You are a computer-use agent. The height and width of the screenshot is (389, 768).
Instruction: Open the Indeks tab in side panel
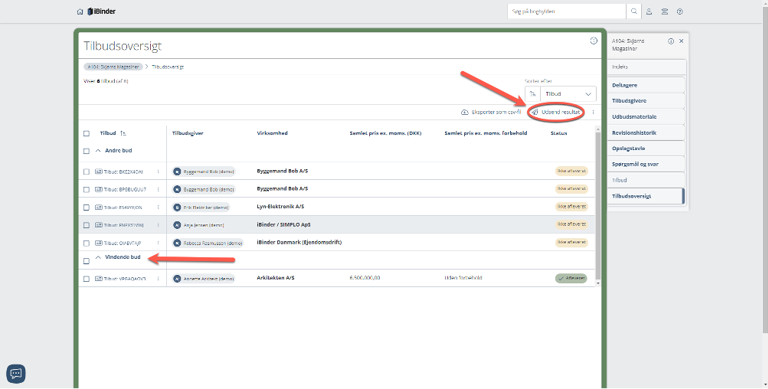pos(646,67)
